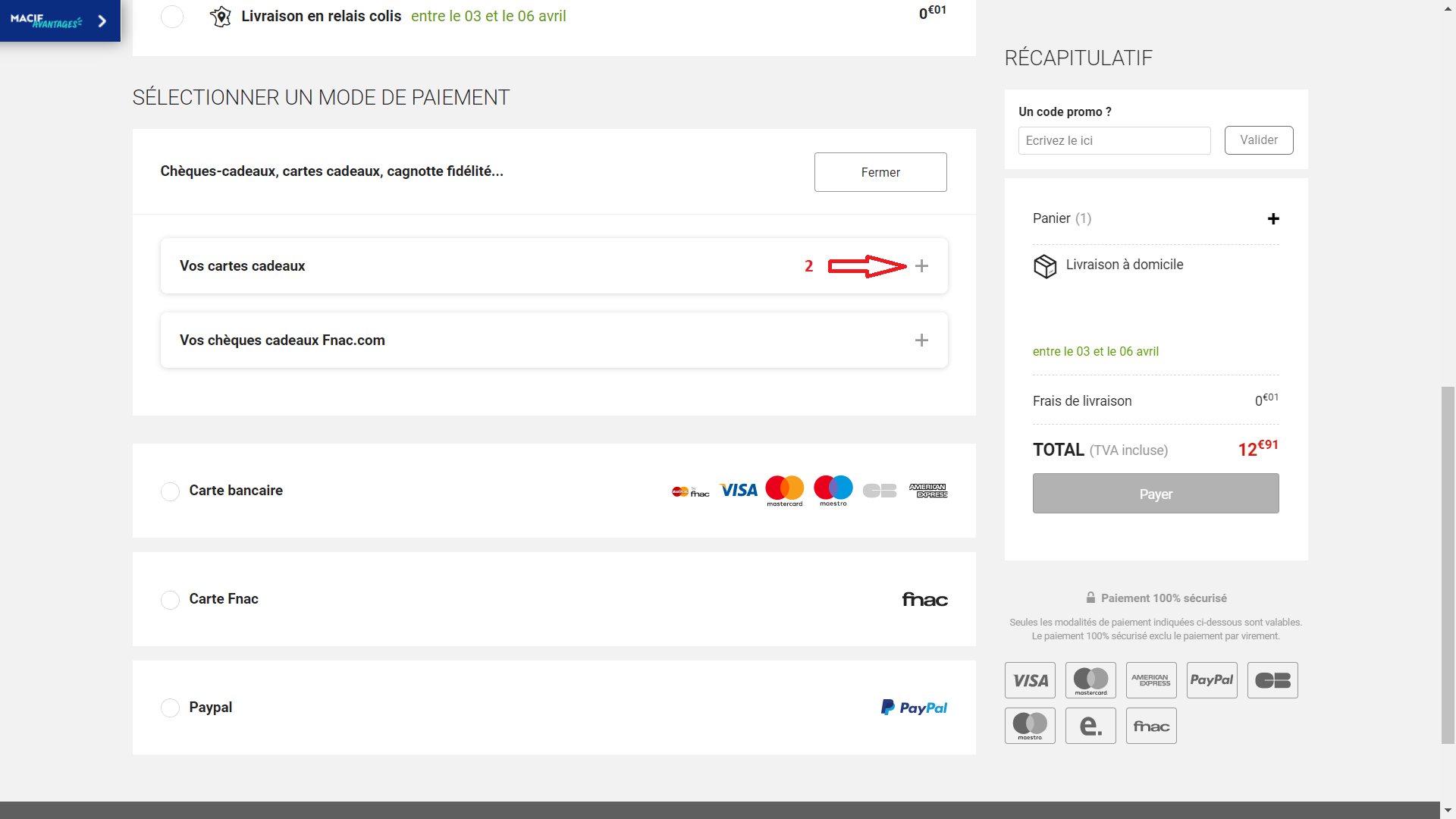
Task: Click the promo code input field
Action: [1113, 141]
